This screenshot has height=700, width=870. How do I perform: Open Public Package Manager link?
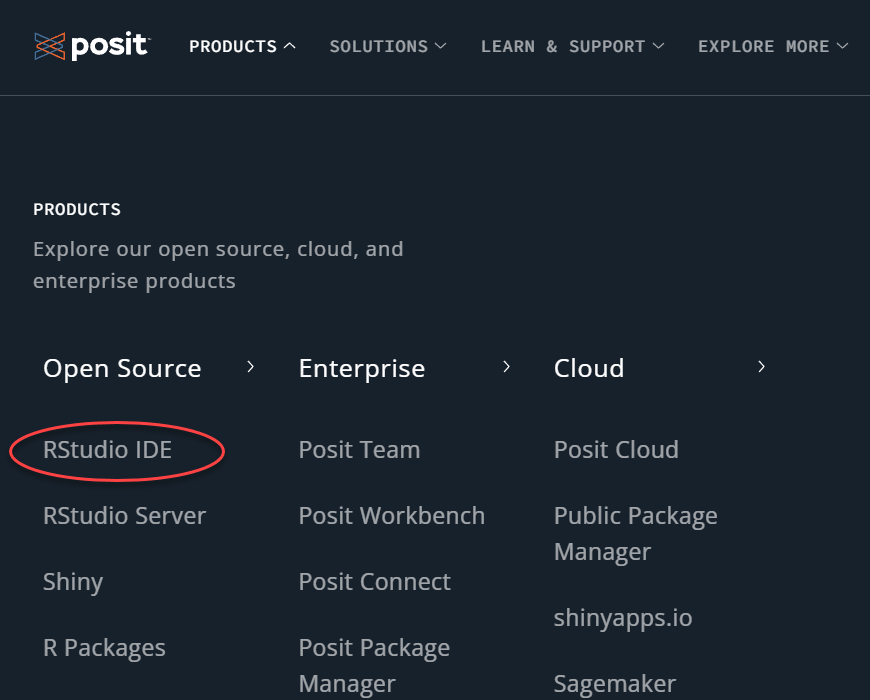[x=635, y=533]
